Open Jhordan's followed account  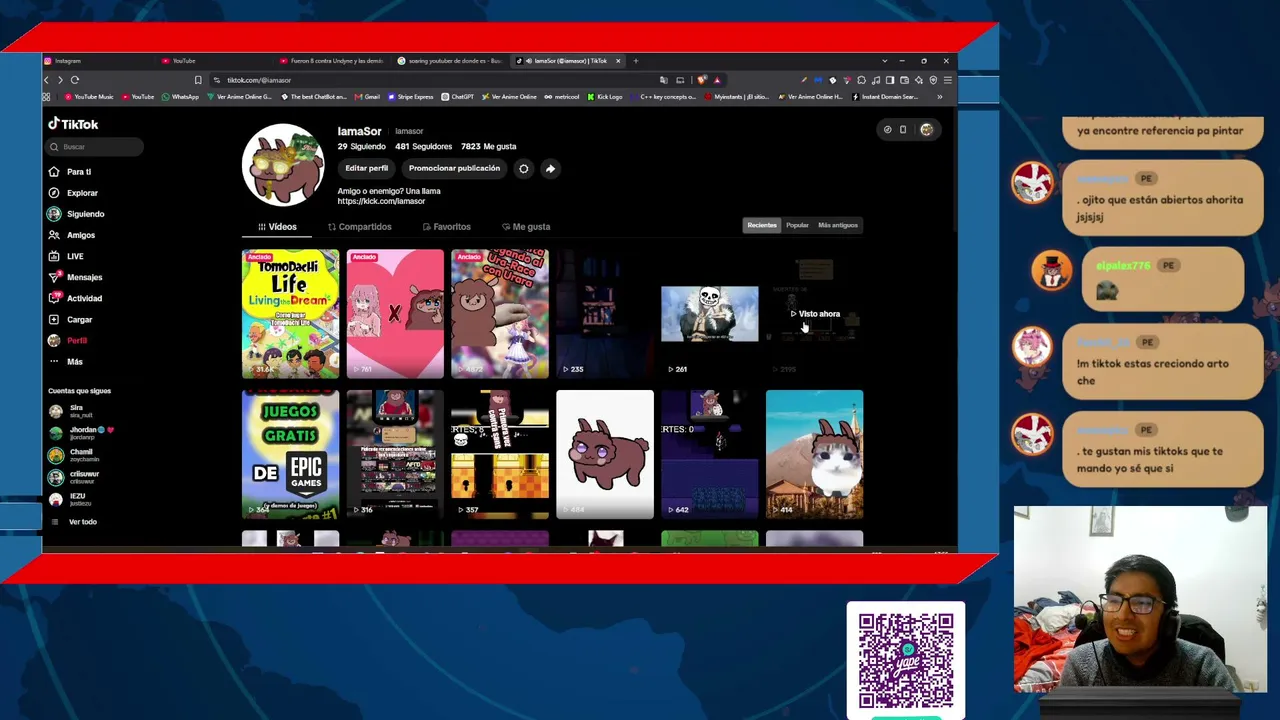click(82, 433)
